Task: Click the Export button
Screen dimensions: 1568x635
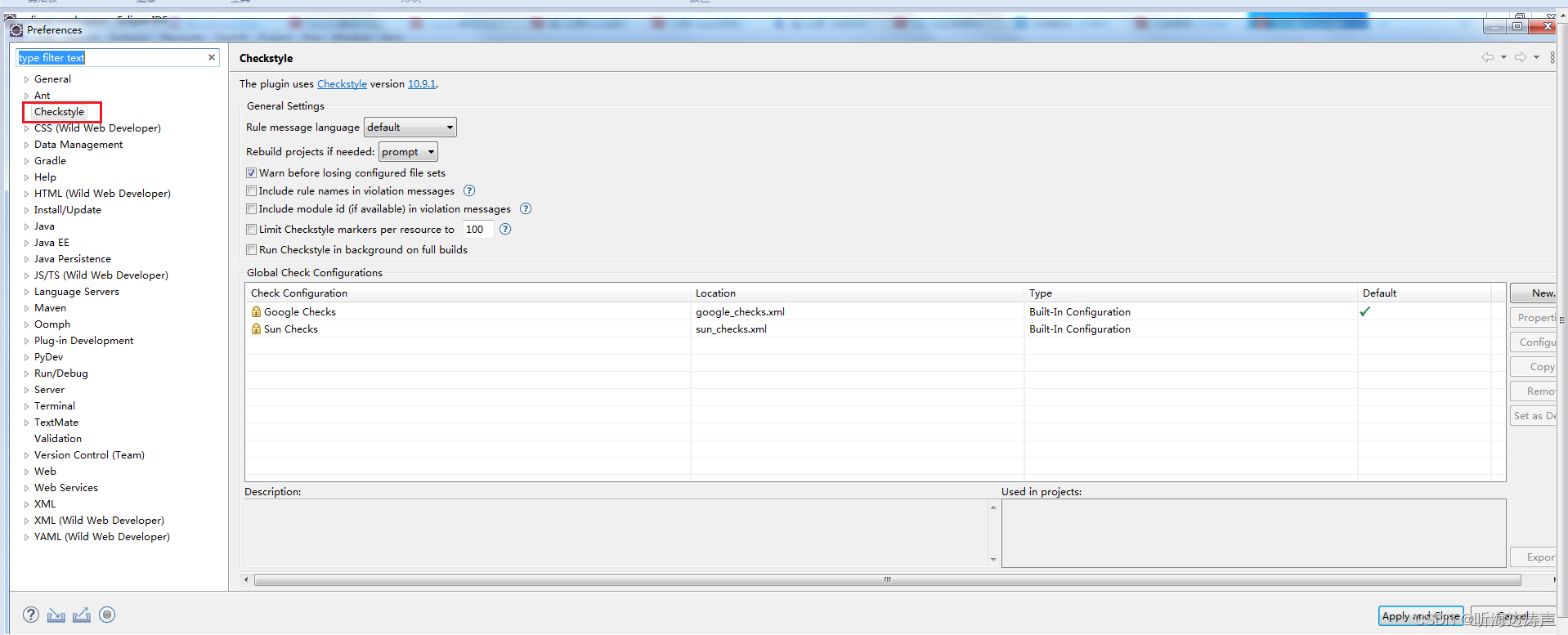Action: [x=1533, y=557]
